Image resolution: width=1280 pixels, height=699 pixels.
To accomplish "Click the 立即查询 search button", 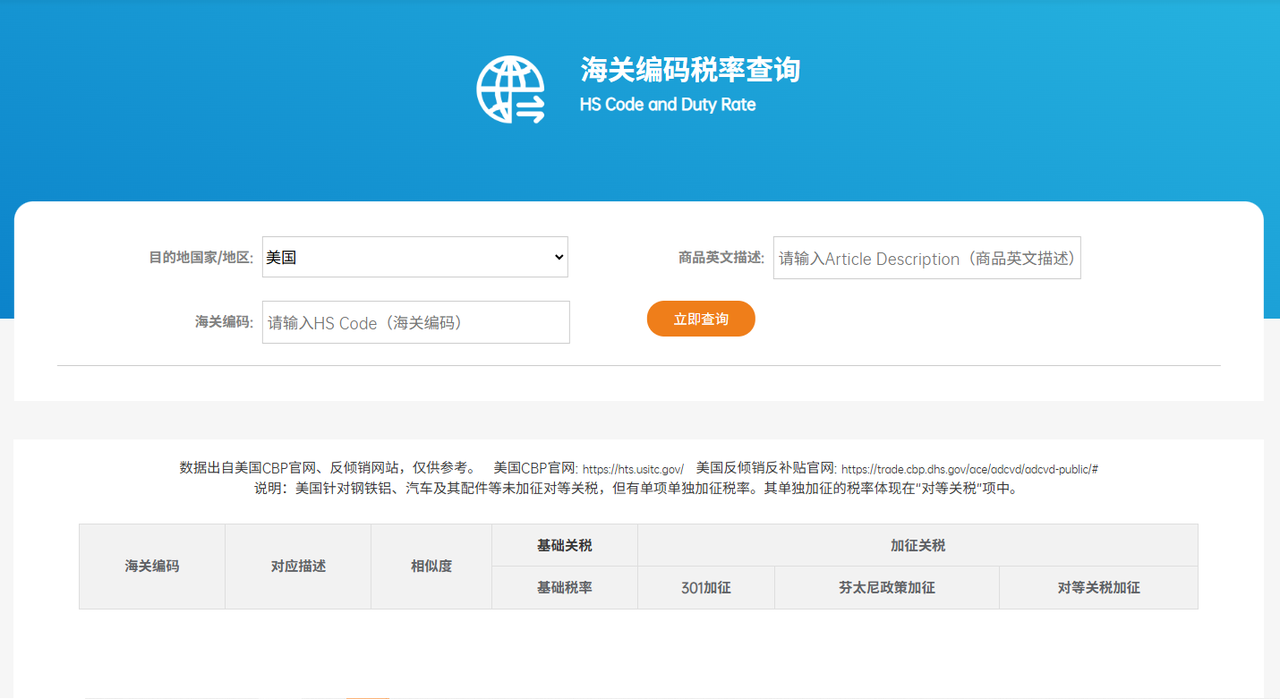I will pyautogui.click(x=700, y=318).
